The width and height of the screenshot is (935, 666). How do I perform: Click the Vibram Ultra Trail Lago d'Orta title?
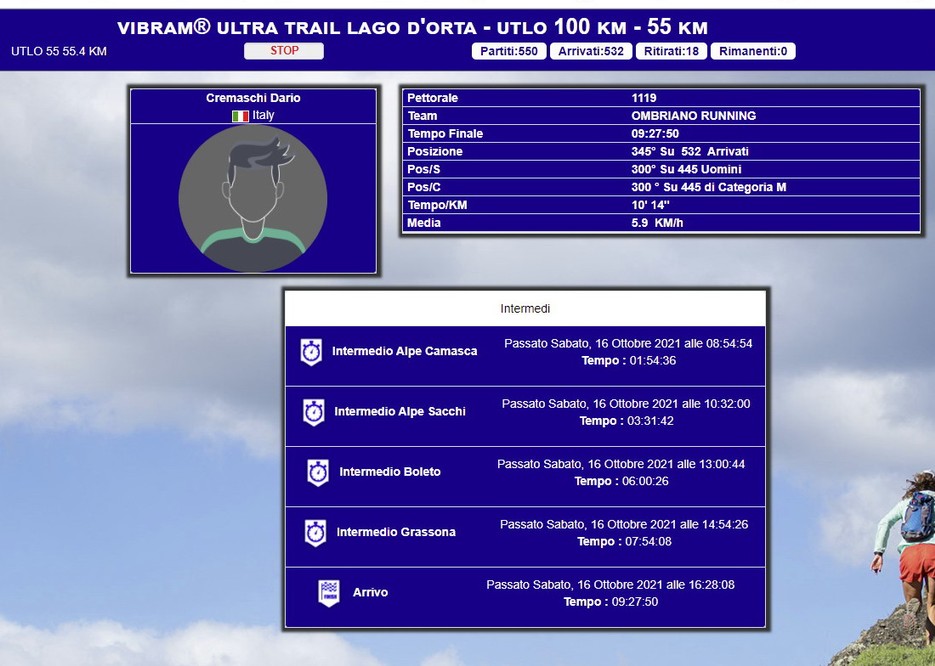point(413,27)
